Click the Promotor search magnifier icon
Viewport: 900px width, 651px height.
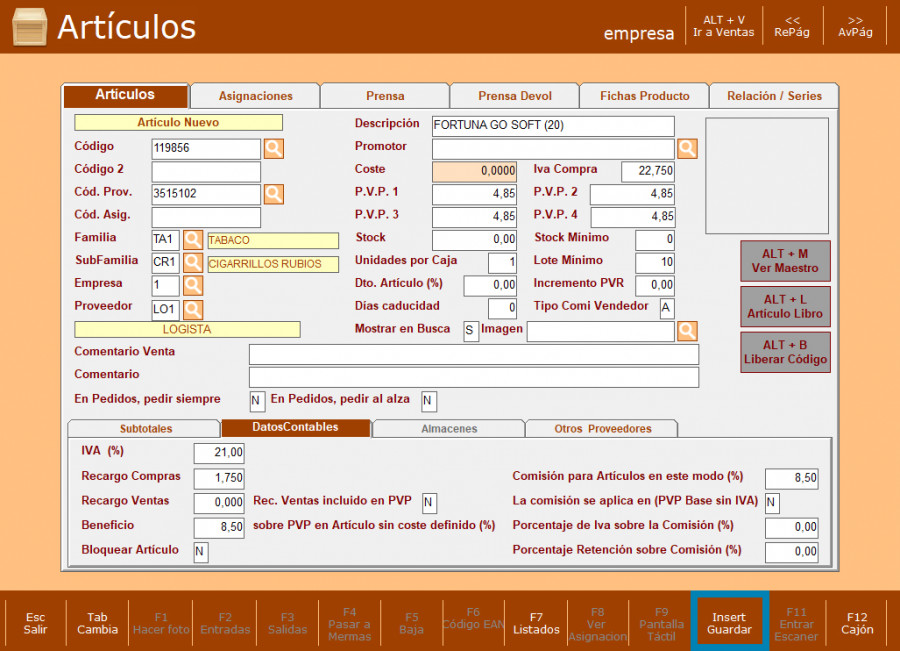(x=687, y=149)
